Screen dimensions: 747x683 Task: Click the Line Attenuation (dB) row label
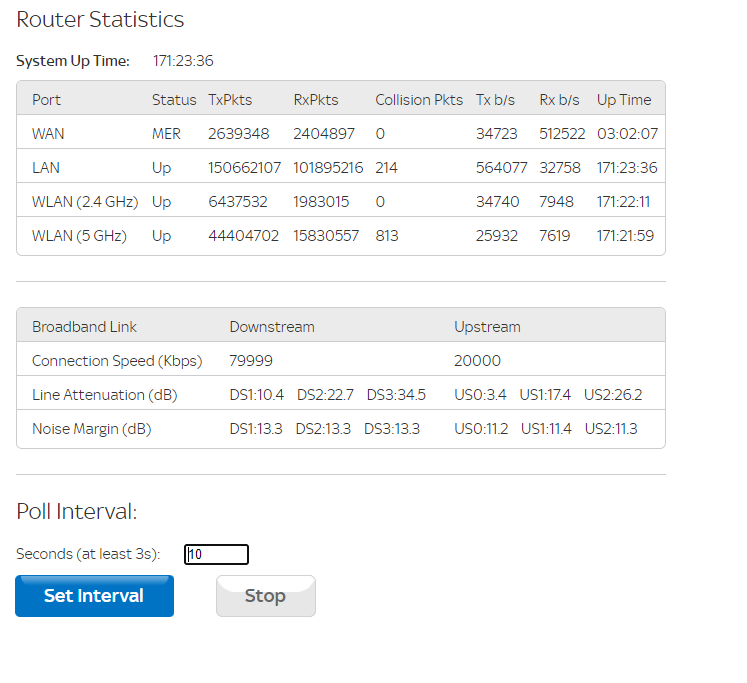104,395
